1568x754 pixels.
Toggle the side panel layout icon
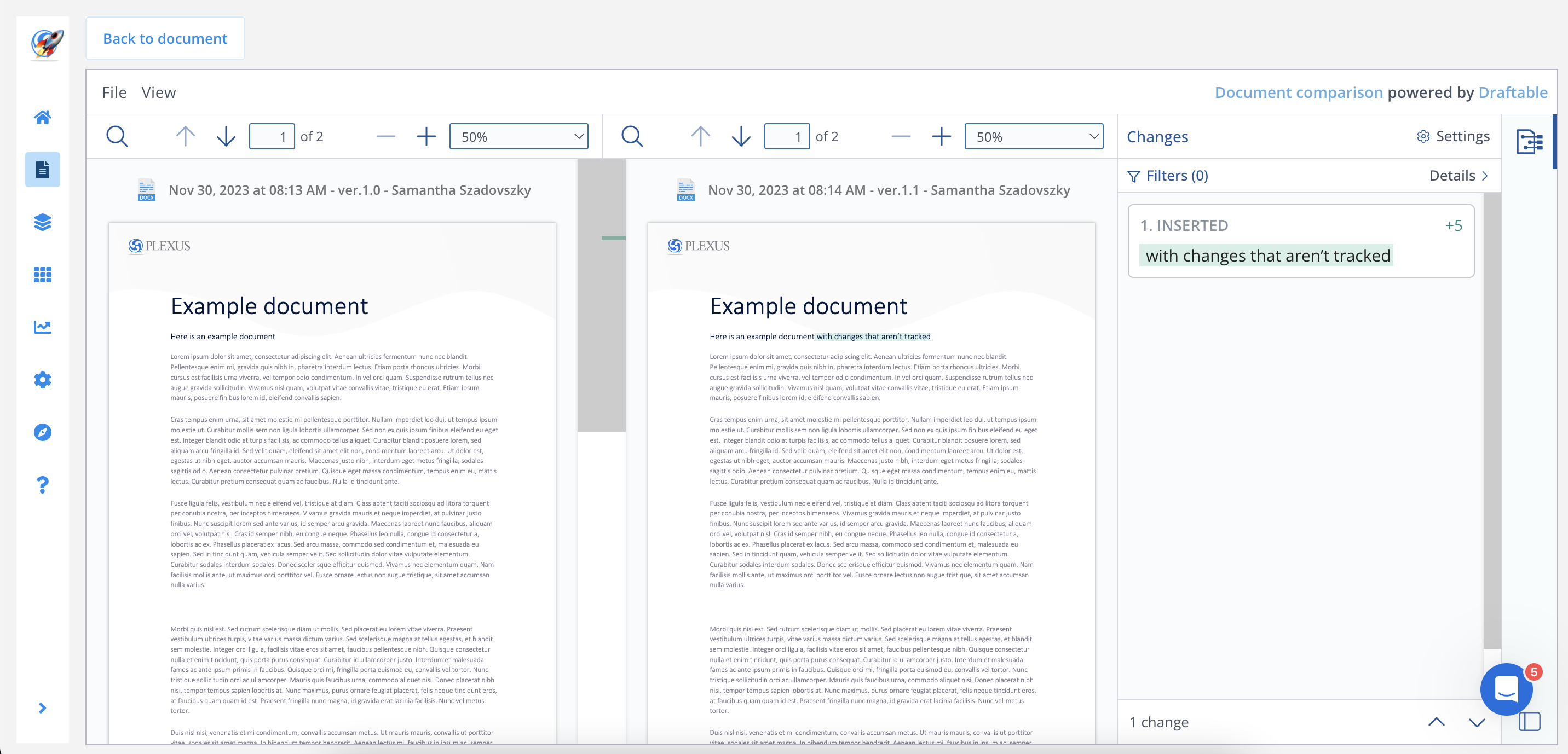(1529, 721)
